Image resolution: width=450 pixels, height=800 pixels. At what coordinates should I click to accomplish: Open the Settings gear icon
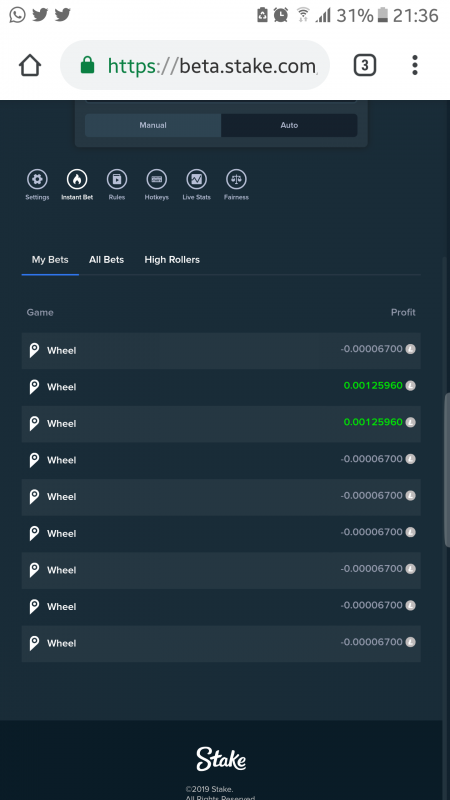pyautogui.click(x=37, y=180)
